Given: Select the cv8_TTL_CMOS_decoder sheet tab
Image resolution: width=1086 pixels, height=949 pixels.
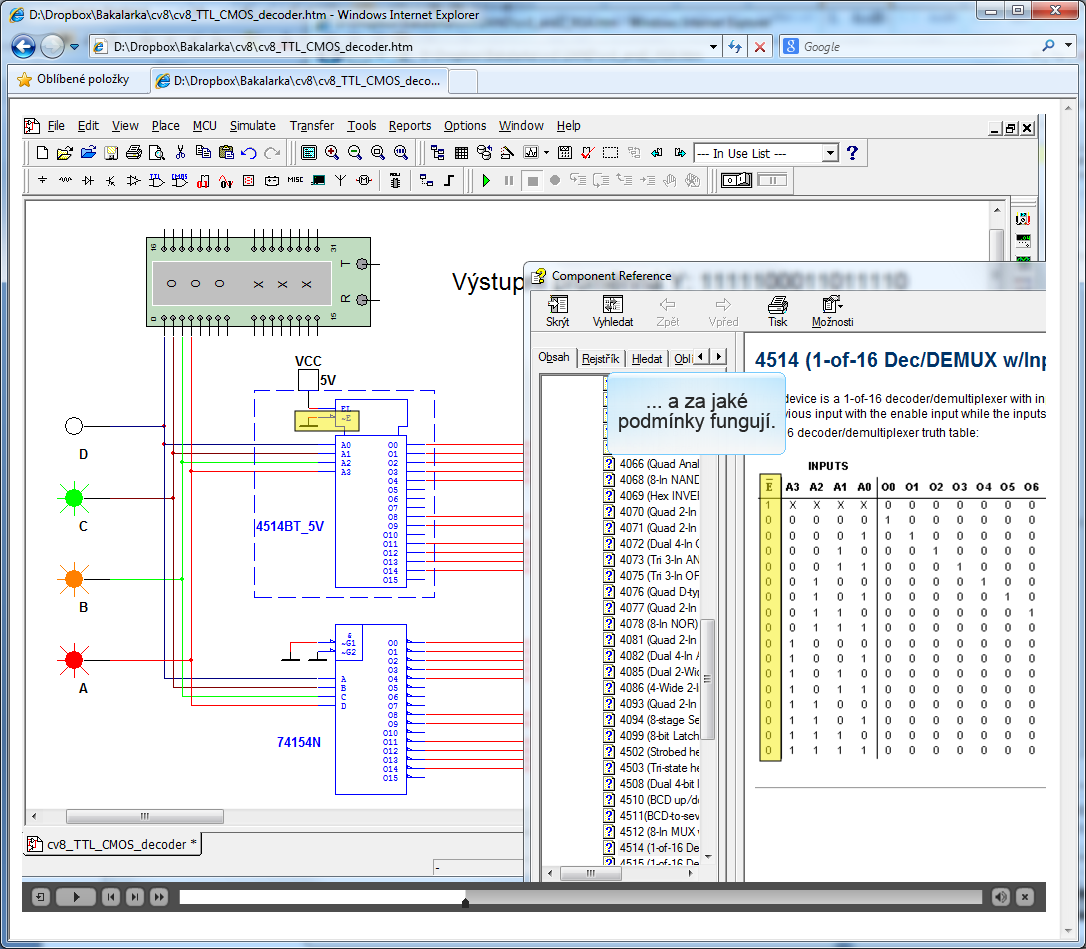Looking at the screenshot, I should point(113,844).
